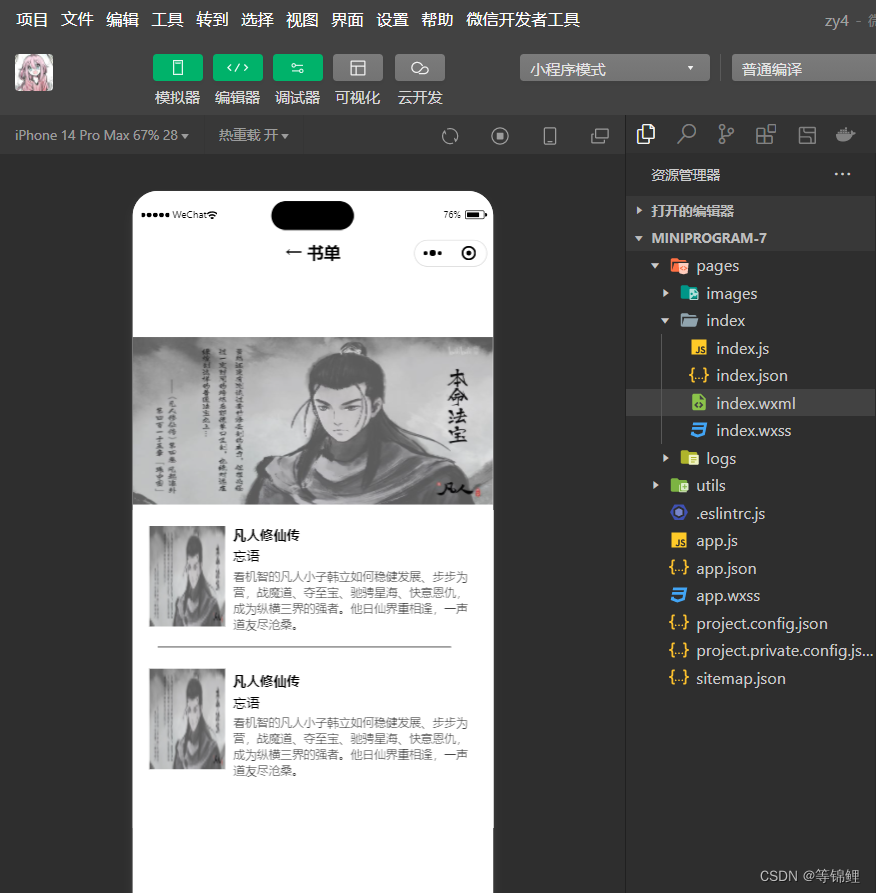Open the app.js file
This screenshot has width=876, height=893.
(x=751, y=541)
